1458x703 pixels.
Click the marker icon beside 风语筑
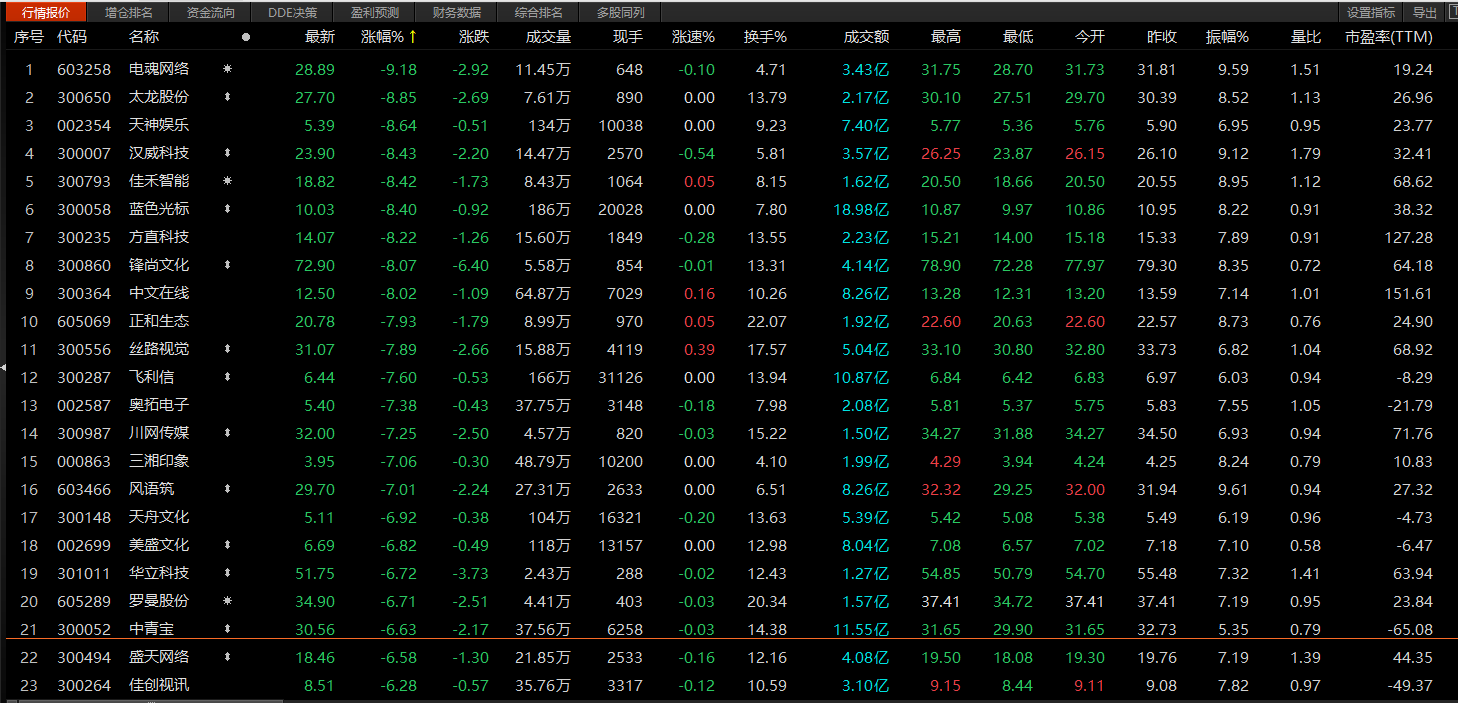tap(227, 490)
